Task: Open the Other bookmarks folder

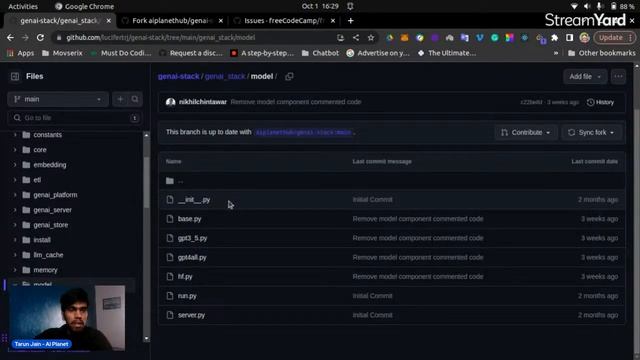Action: (x=602, y=53)
